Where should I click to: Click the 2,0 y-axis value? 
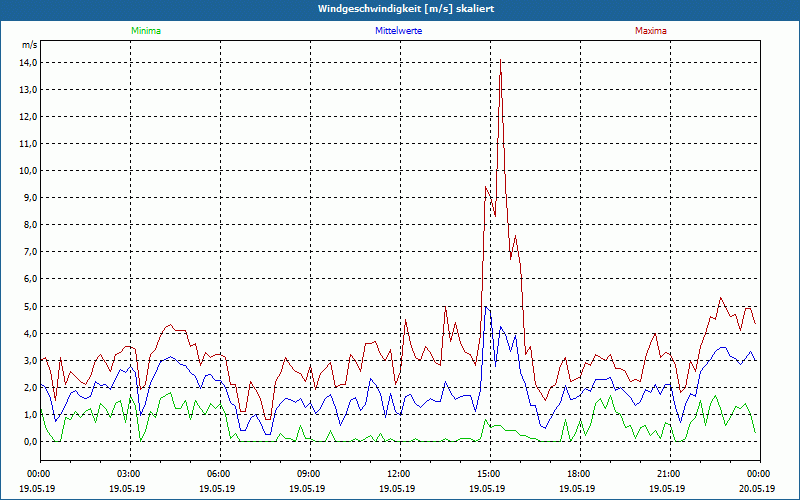point(30,388)
